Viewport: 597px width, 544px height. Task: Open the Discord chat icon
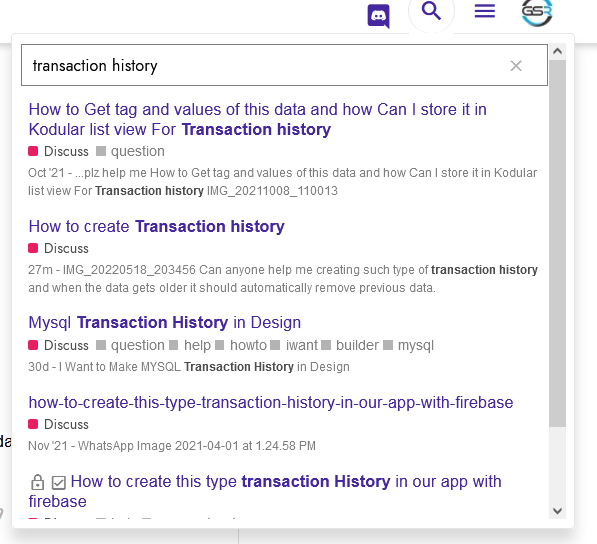378,16
